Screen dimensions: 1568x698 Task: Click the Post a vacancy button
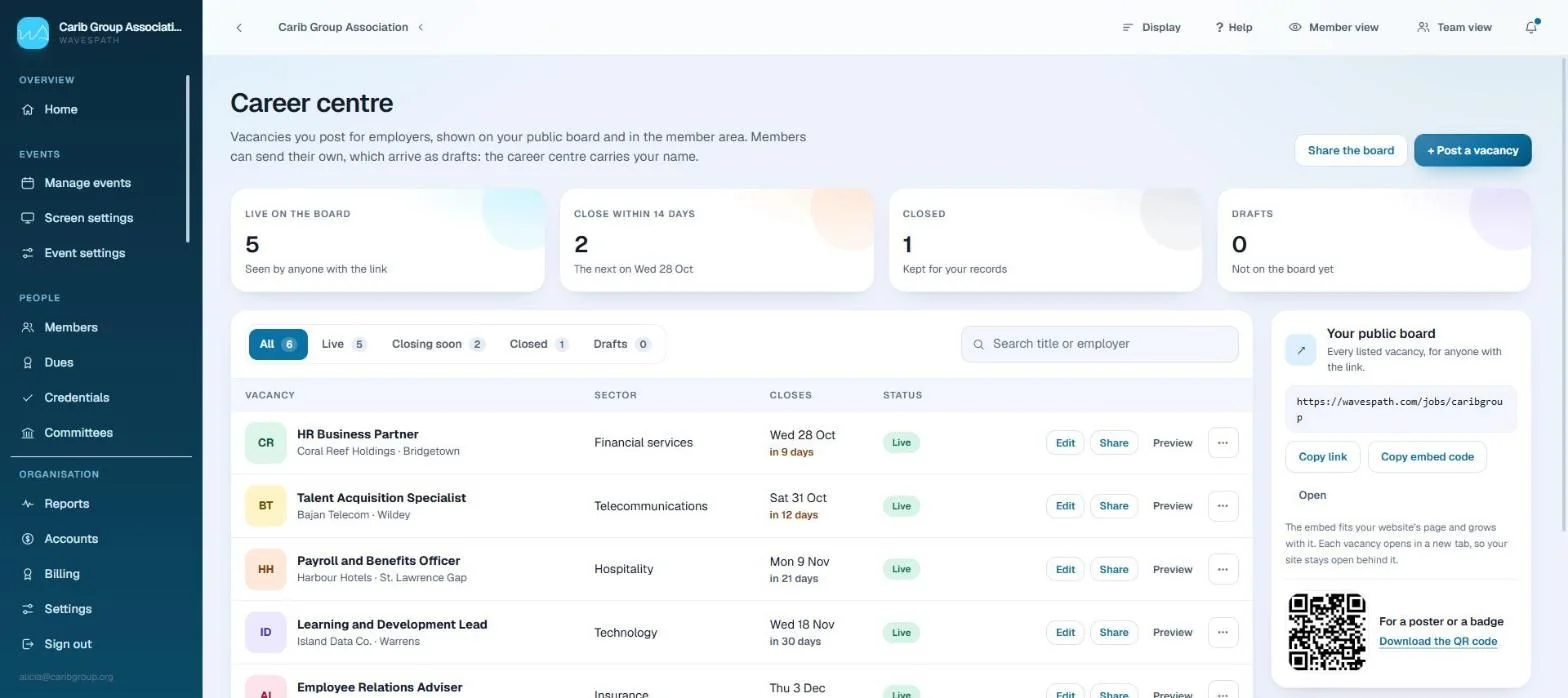[x=1472, y=150]
